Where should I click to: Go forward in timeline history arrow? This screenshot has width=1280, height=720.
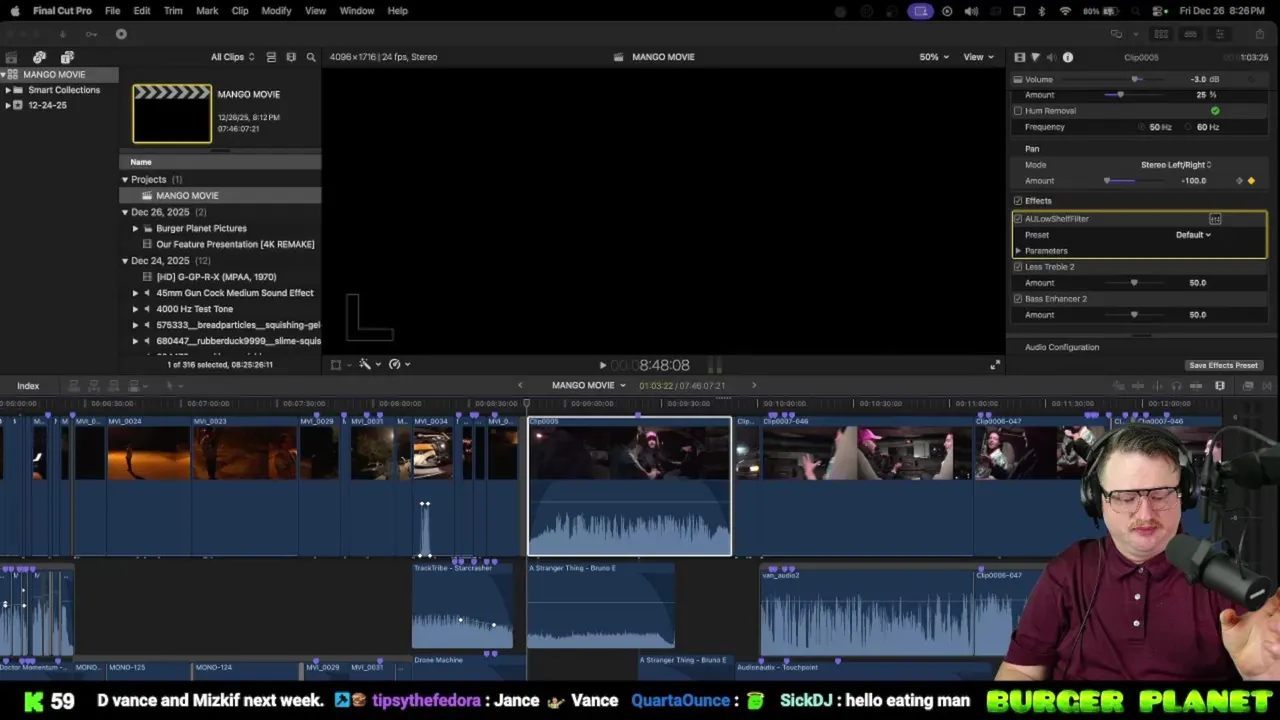[754, 386]
